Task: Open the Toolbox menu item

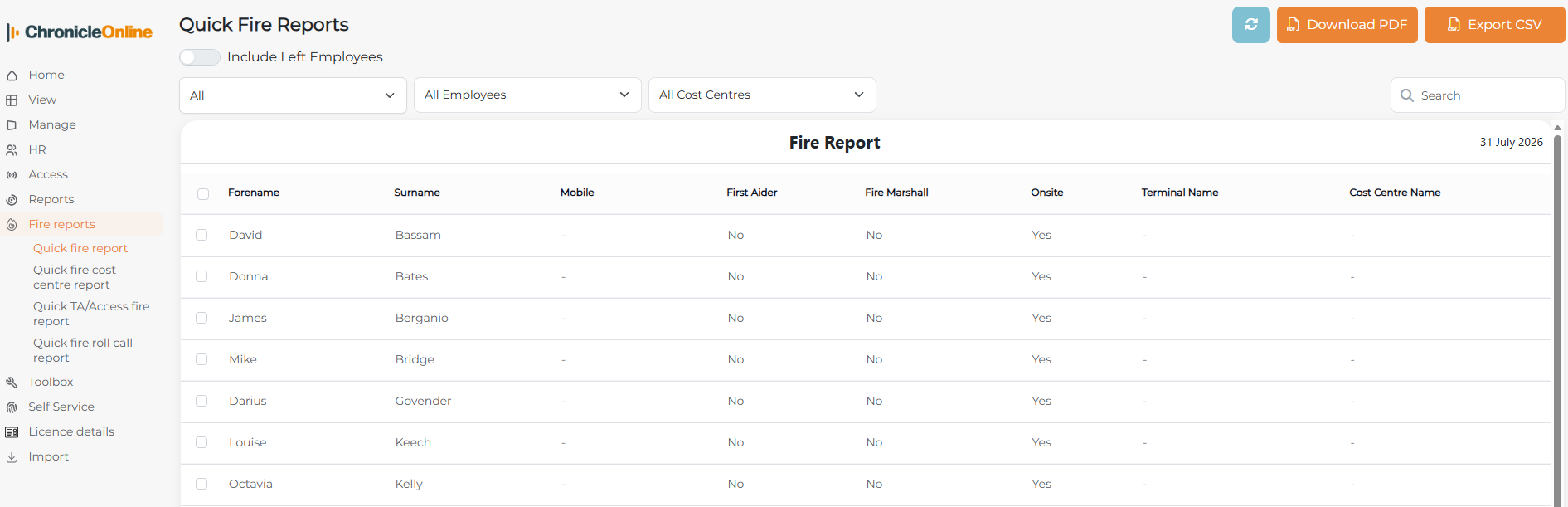Action: tap(51, 382)
